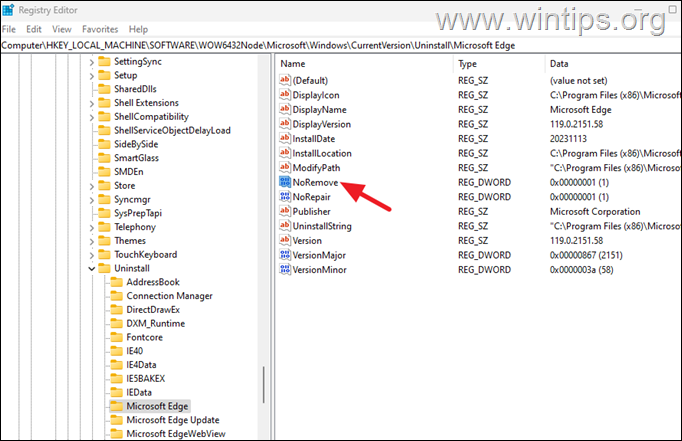Expand the TouchKeyboard key

pyautogui.click(x=92, y=255)
